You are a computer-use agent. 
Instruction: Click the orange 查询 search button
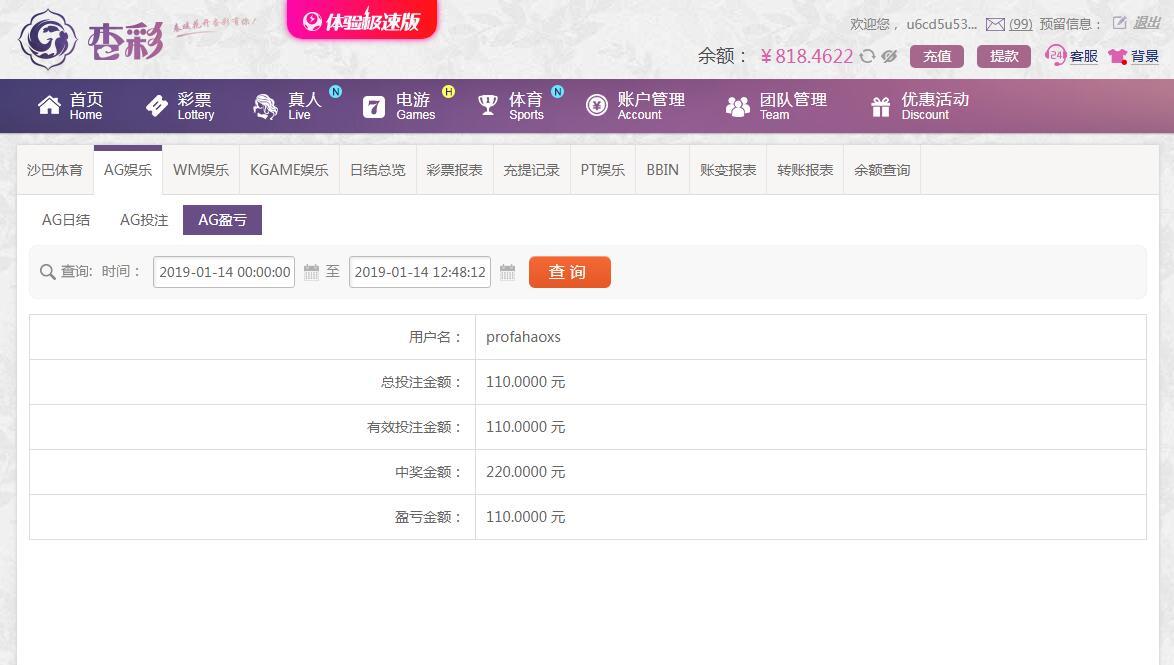point(570,272)
